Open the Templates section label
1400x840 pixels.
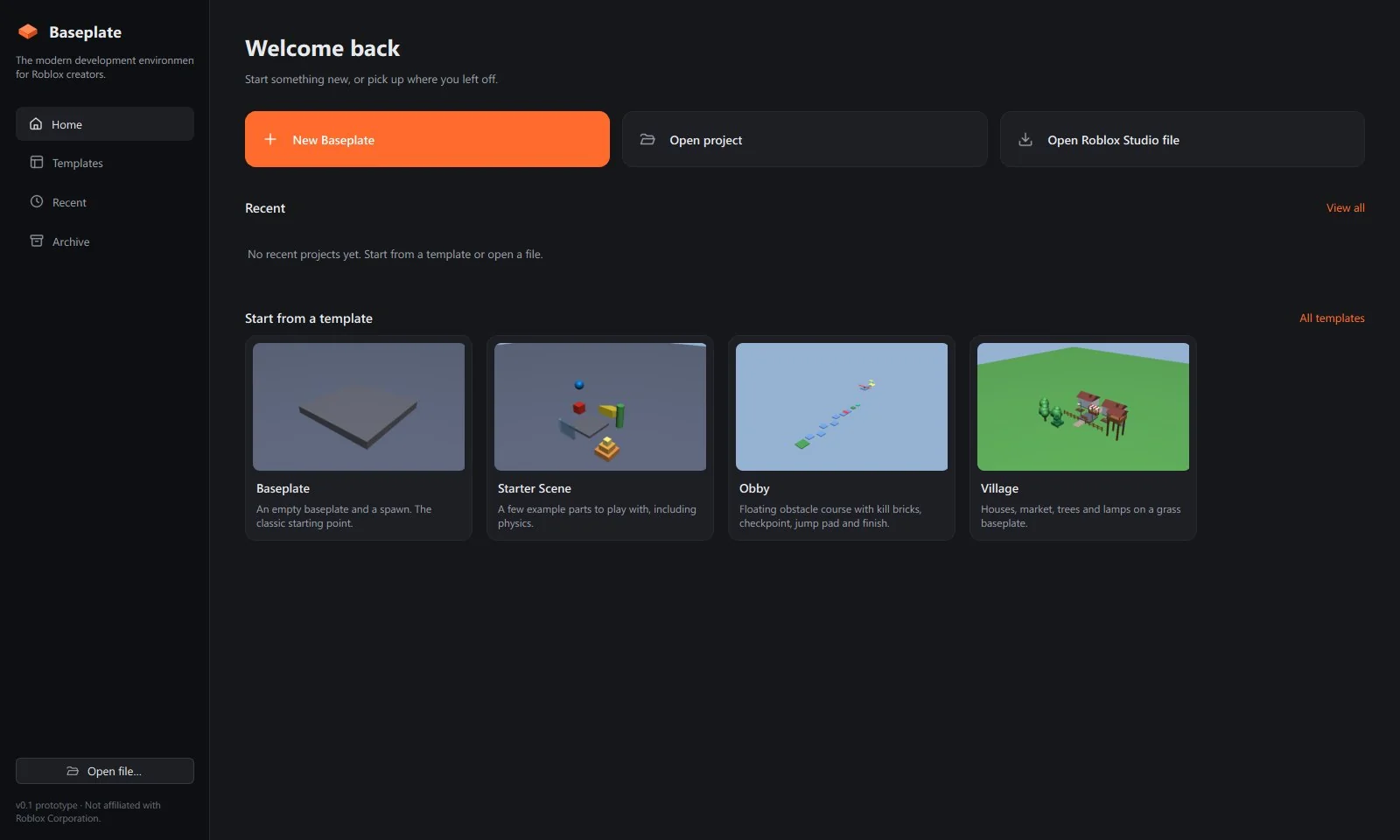(77, 163)
